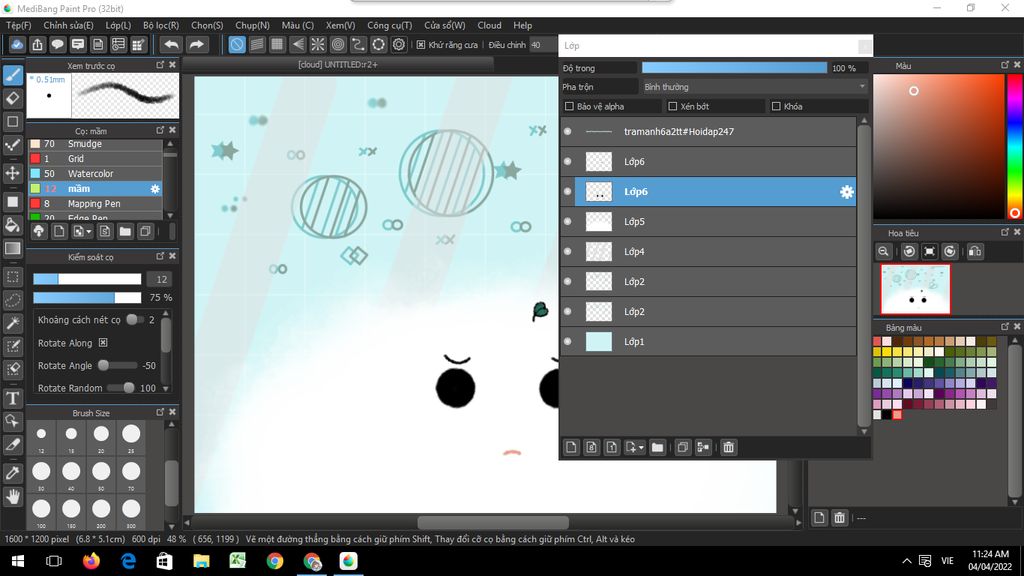Click the Hoa tiêu navigator preview thumbnail
Screen dimensions: 1024x576
tap(915, 289)
